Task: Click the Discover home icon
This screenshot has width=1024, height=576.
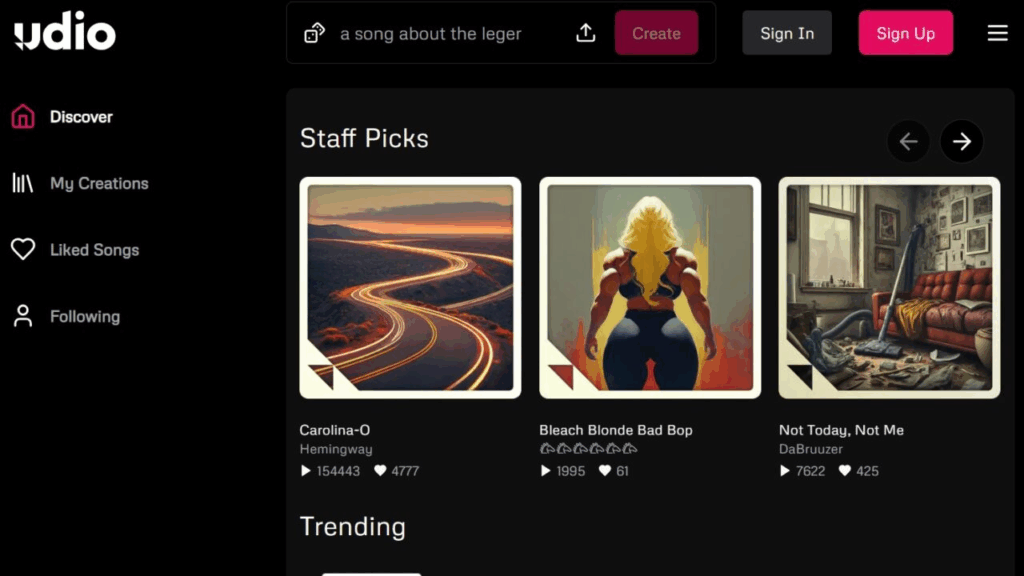Action: [23, 117]
